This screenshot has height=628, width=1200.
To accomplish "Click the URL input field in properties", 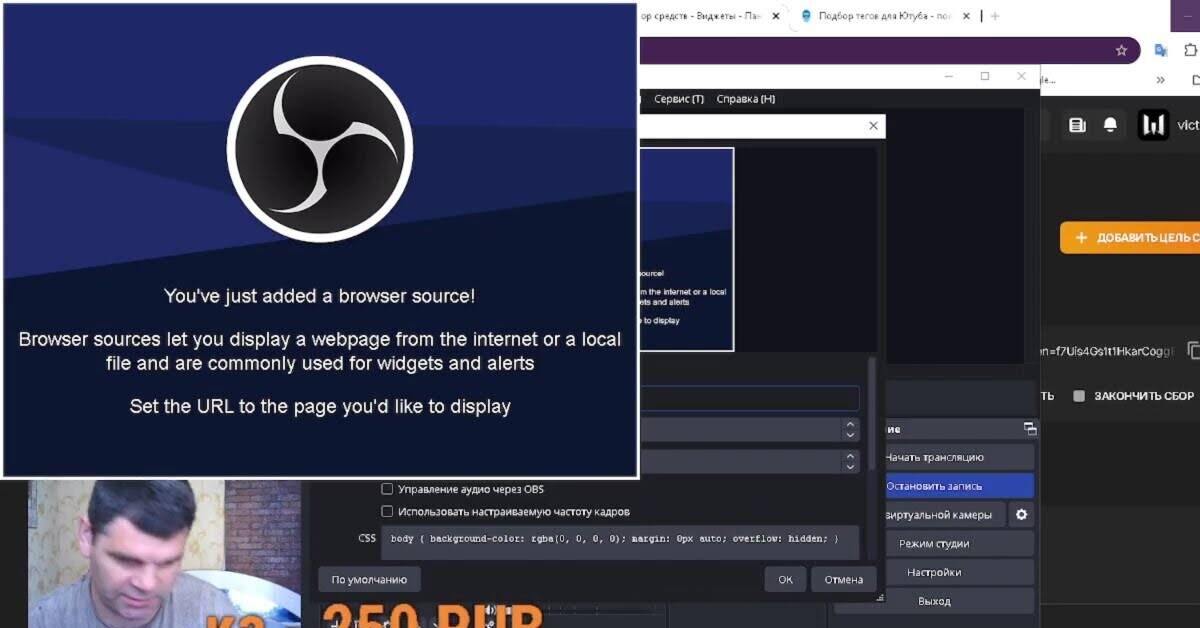I will click(x=748, y=398).
